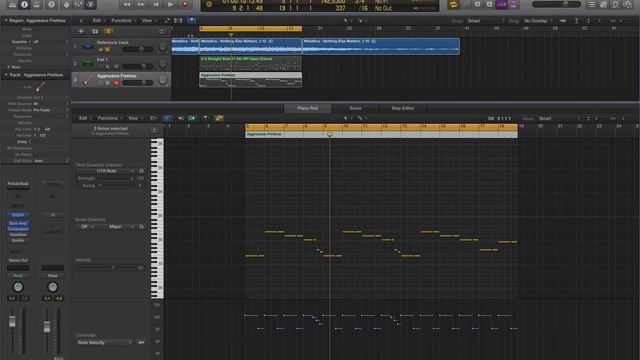
Task: Toggle the purple Count-in button
Action: coord(502,4)
